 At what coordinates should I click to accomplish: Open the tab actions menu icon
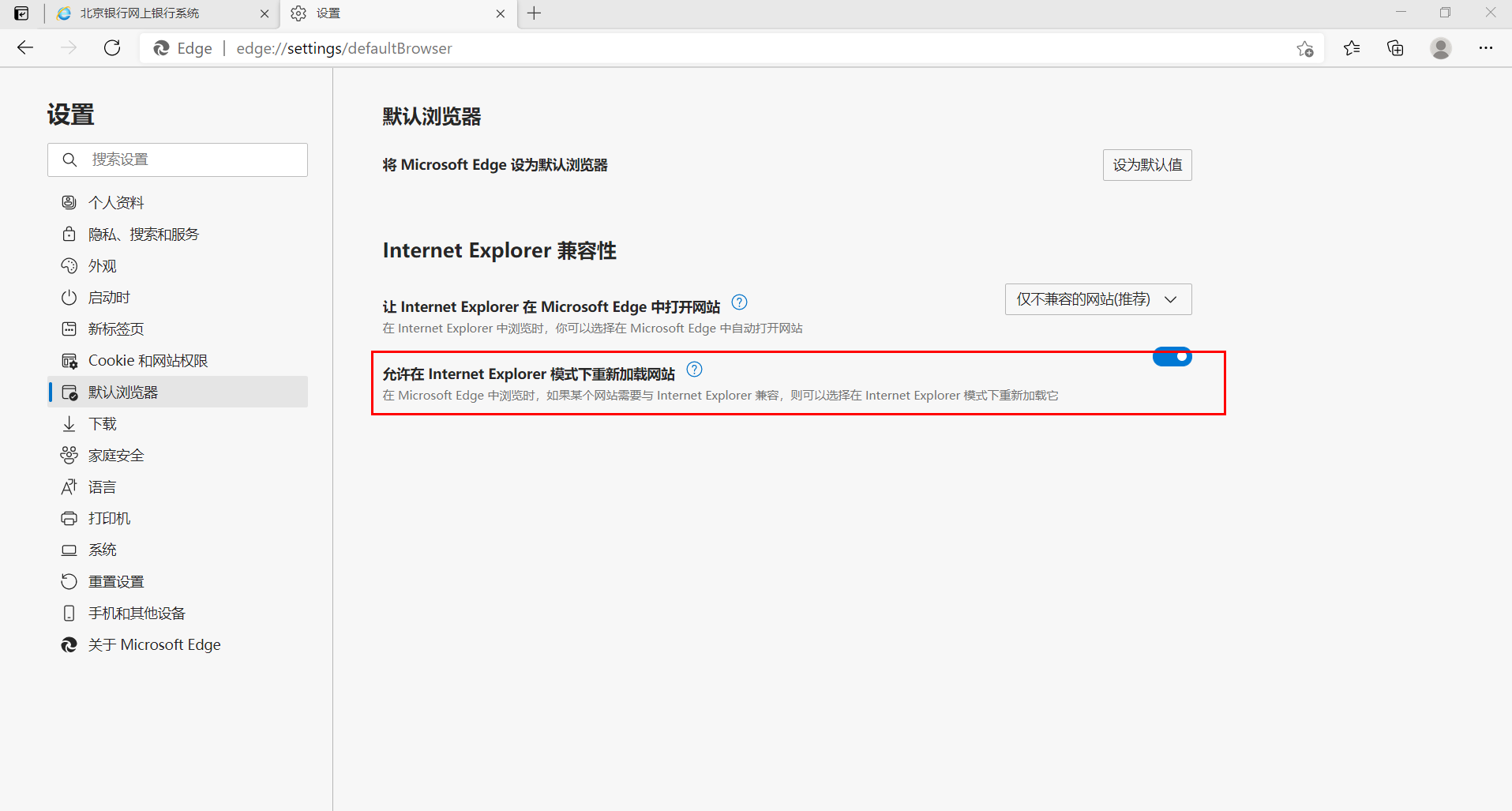[x=21, y=13]
